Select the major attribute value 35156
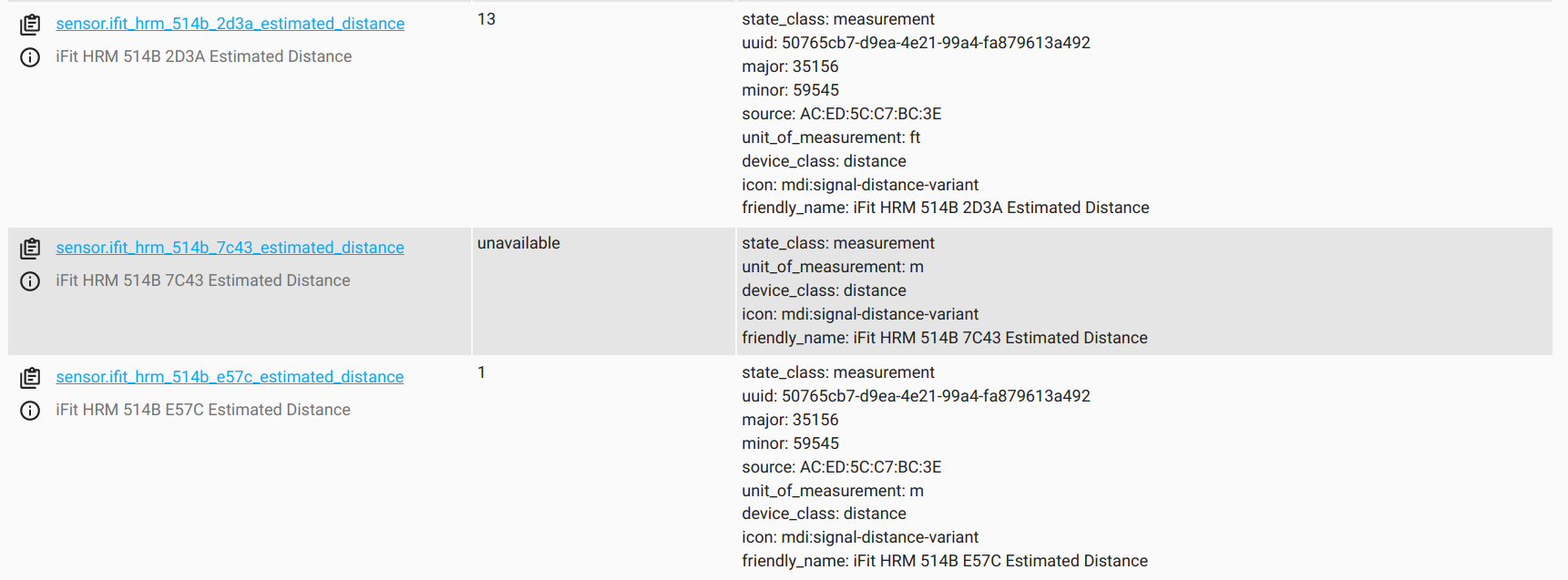Image resolution: width=1568 pixels, height=580 pixels. coord(789,66)
